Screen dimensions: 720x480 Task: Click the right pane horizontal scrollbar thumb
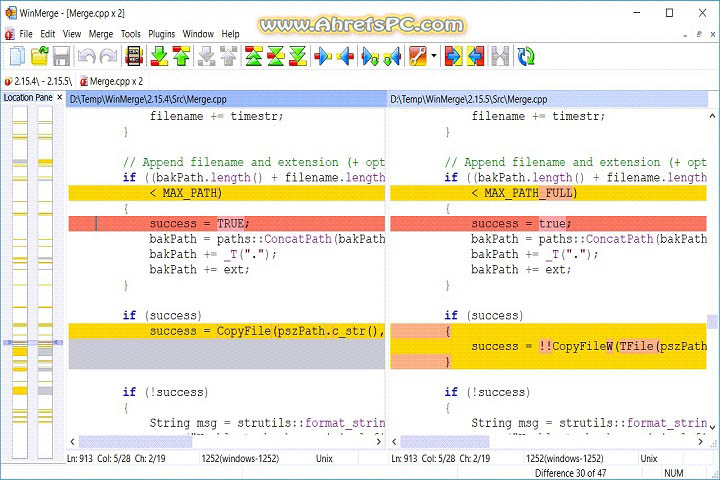(x=444, y=442)
